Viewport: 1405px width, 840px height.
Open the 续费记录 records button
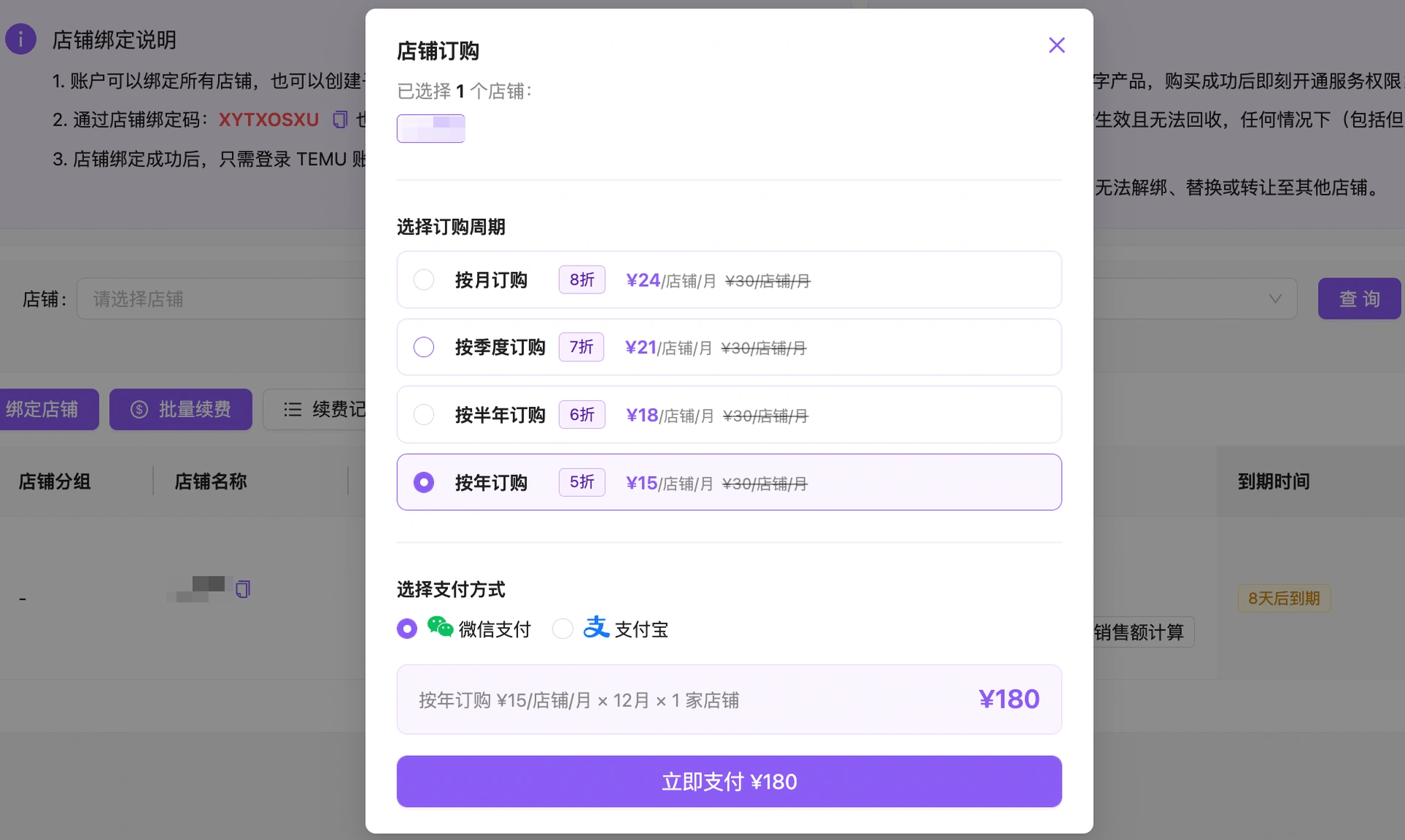pyautogui.click(x=315, y=409)
